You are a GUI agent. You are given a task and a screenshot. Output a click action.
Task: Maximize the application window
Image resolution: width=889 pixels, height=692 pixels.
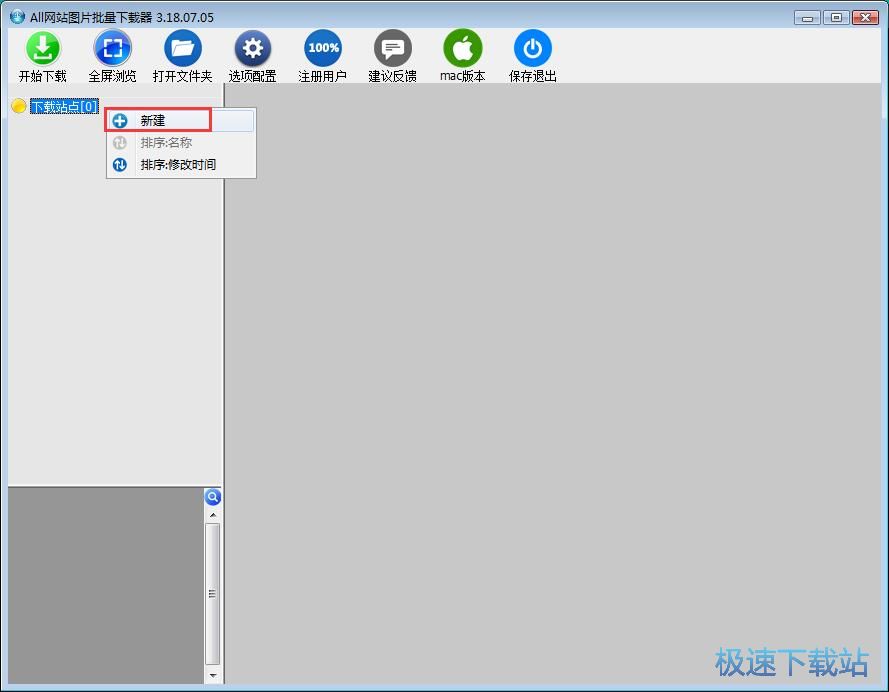(x=836, y=18)
